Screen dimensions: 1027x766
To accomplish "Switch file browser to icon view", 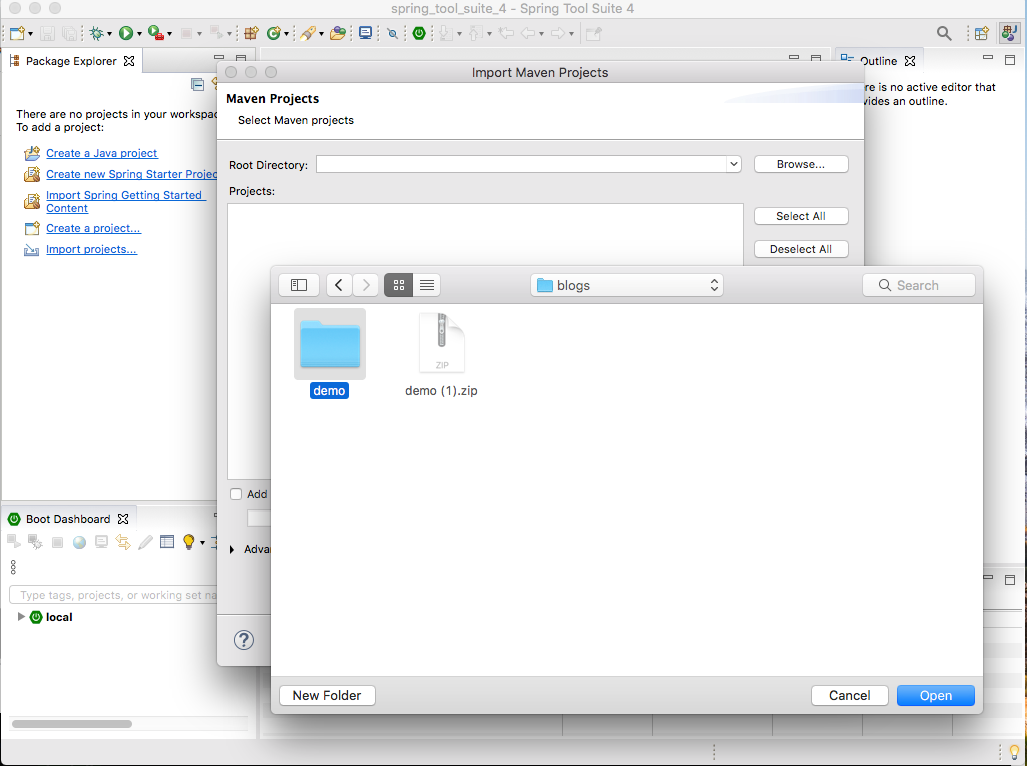I will tap(398, 285).
